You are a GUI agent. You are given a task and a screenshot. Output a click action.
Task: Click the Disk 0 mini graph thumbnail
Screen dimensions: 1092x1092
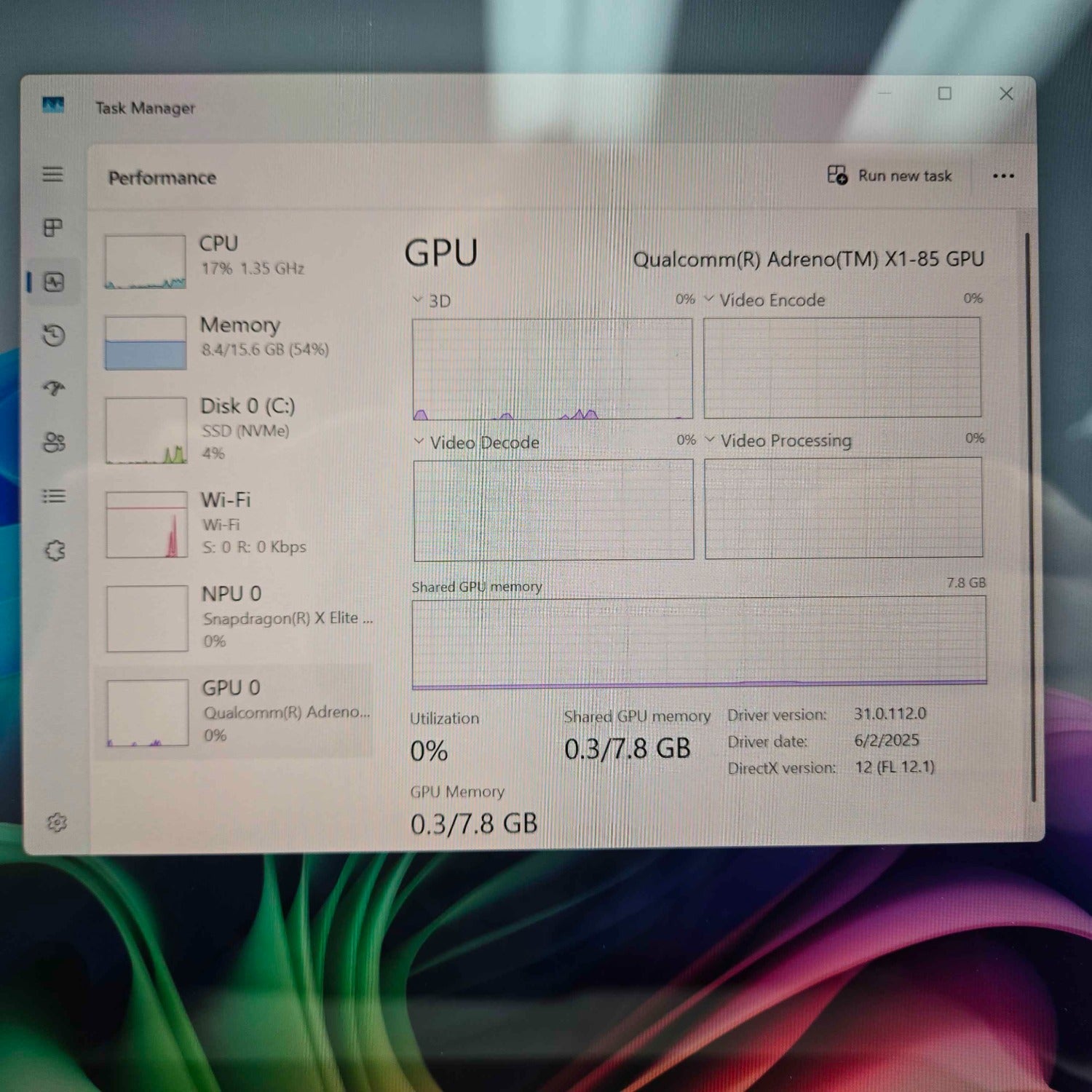(x=146, y=430)
